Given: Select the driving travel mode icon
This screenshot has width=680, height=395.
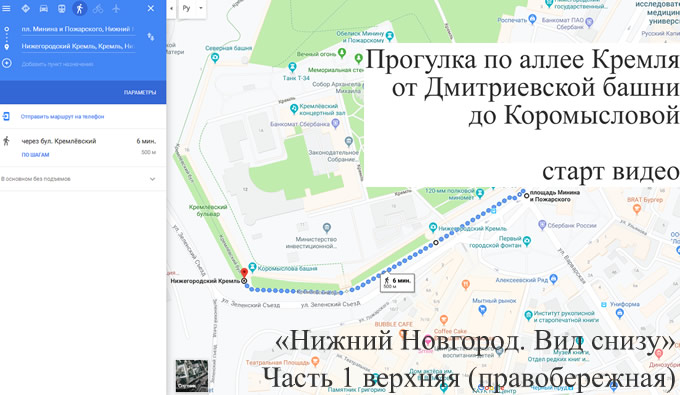Looking at the screenshot, I should 44,8.
